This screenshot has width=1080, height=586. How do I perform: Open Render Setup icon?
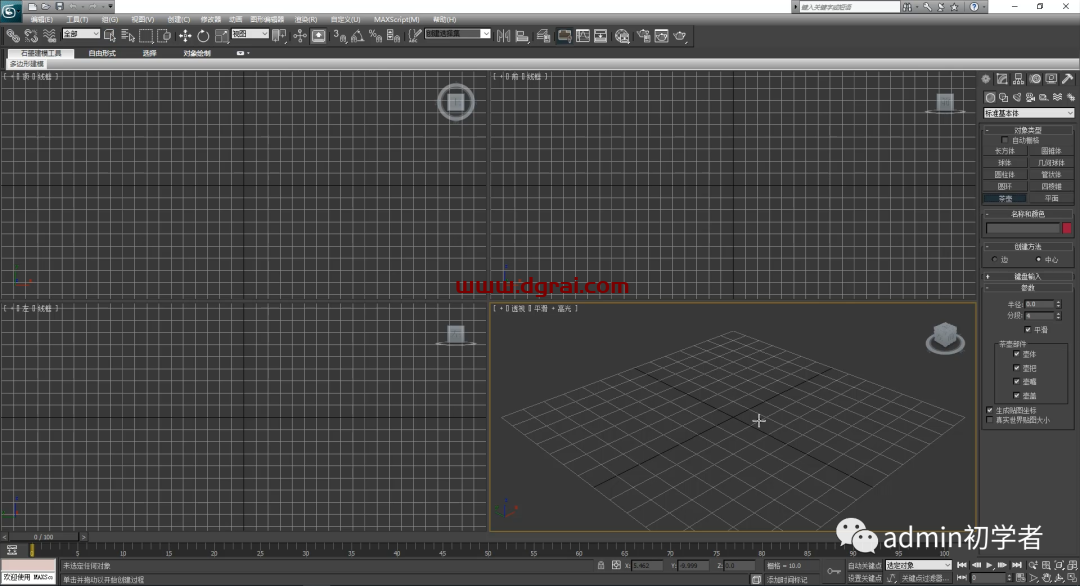(643, 35)
